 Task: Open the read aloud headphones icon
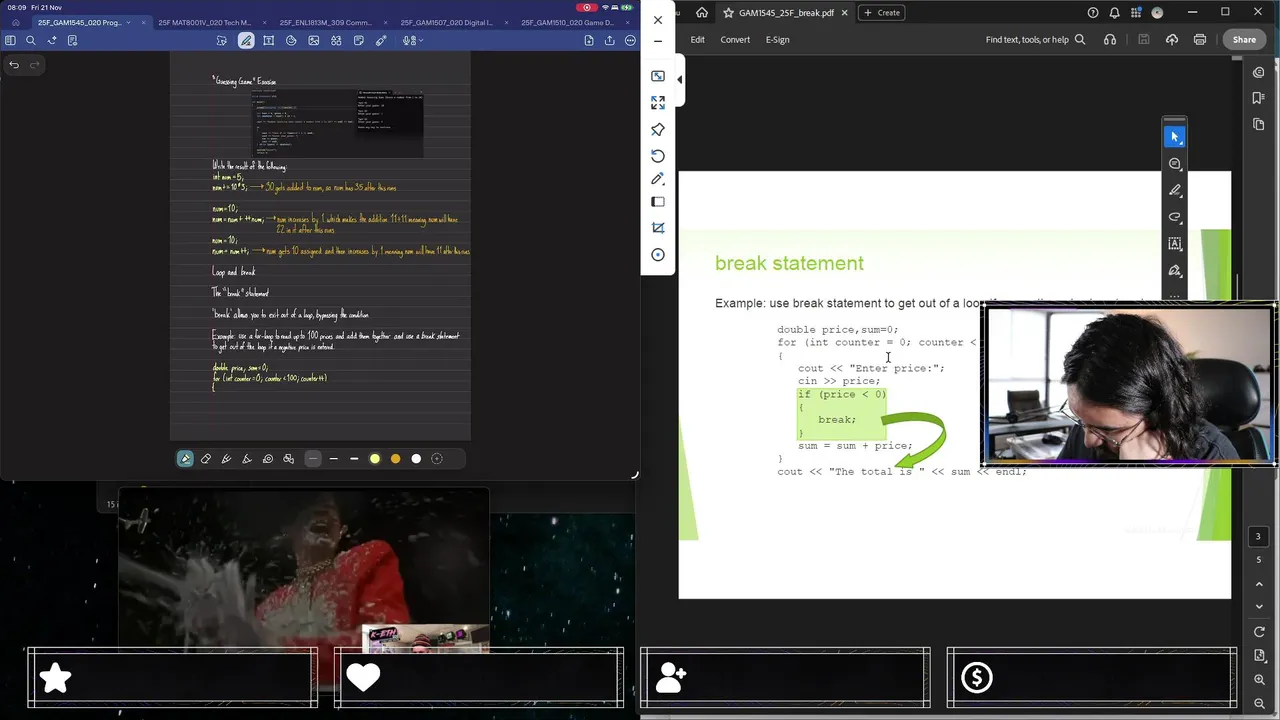(x=1110, y=40)
